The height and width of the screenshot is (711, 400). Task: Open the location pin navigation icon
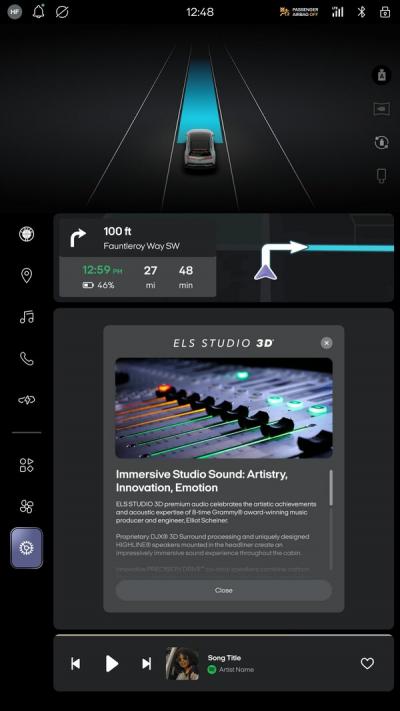click(27, 275)
